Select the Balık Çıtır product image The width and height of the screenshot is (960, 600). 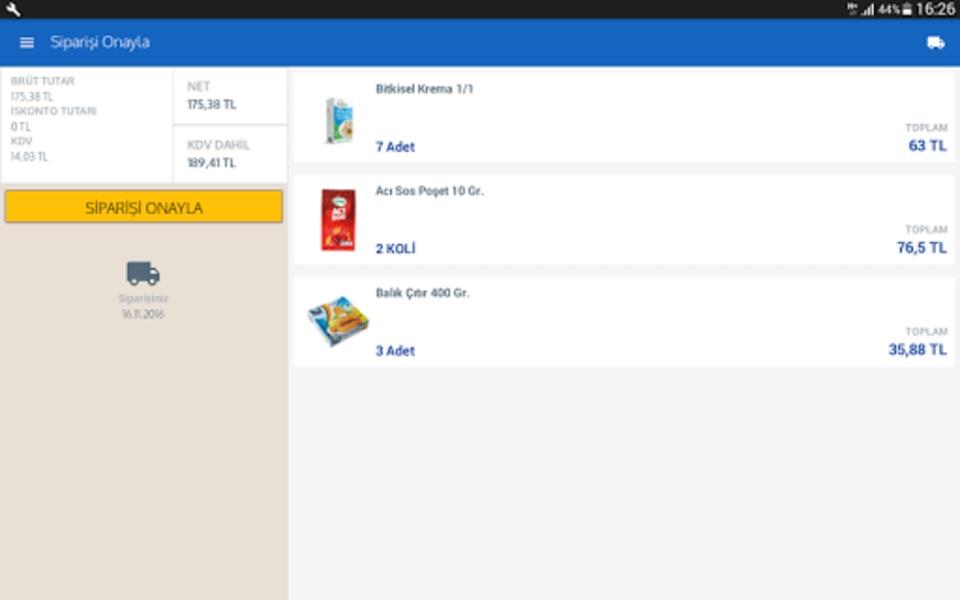[x=338, y=321]
